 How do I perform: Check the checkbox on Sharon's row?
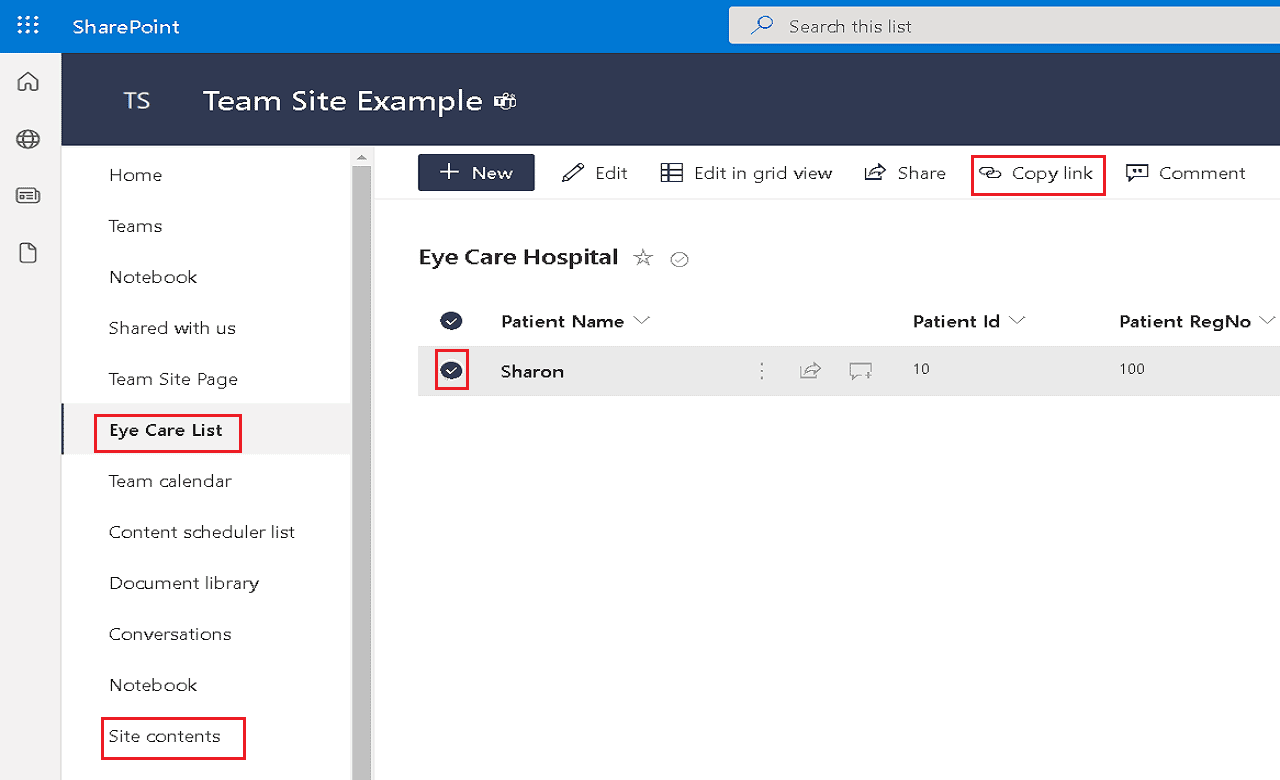tap(452, 369)
